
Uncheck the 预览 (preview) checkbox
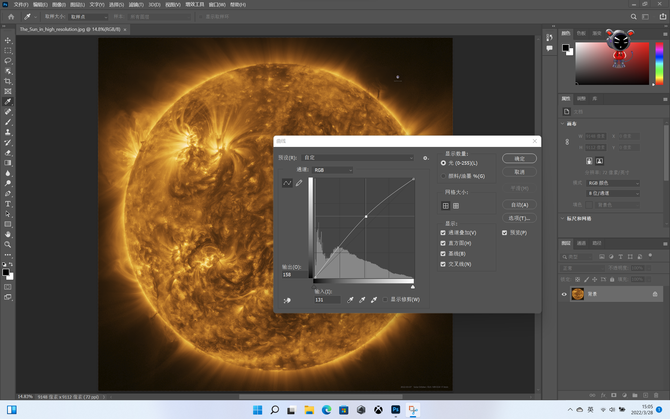505,232
